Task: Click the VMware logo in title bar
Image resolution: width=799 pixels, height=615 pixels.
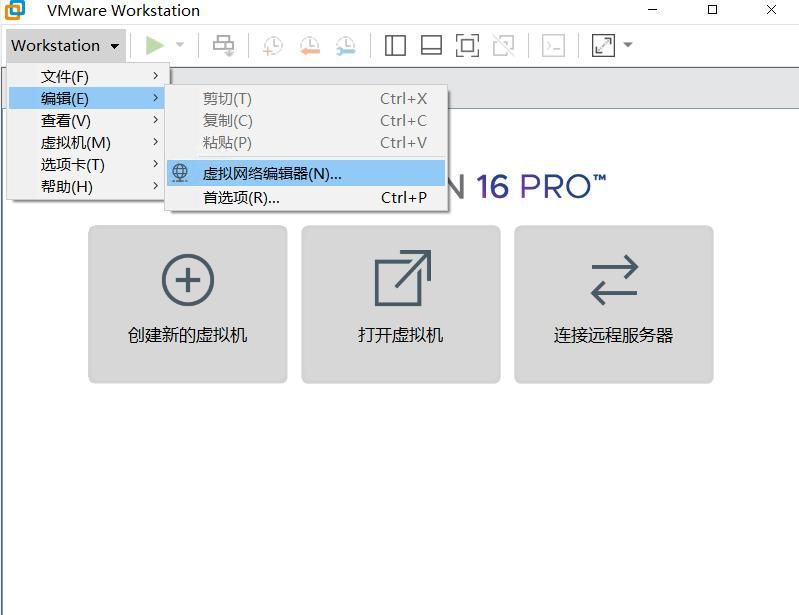Action: tap(15, 10)
